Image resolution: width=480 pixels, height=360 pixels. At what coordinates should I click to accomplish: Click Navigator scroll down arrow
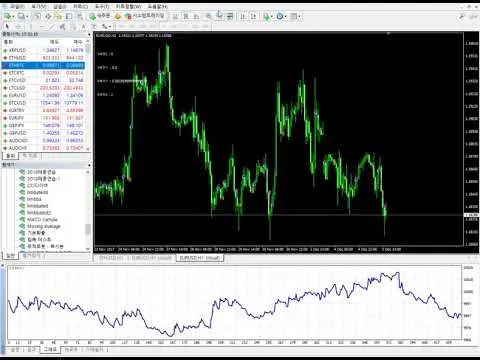point(88,249)
